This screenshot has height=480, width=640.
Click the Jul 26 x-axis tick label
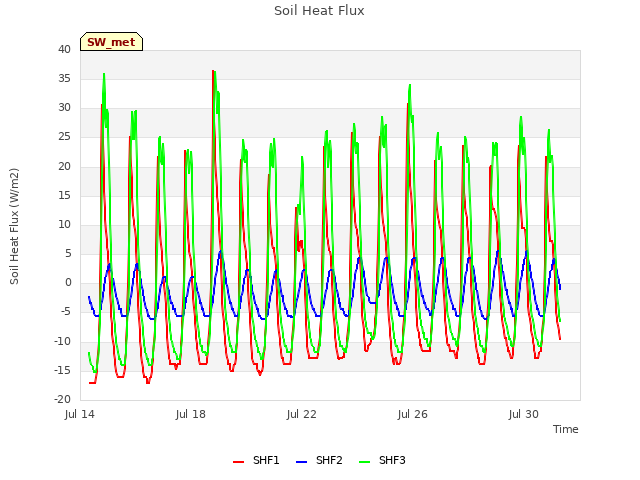click(x=413, y=414)
